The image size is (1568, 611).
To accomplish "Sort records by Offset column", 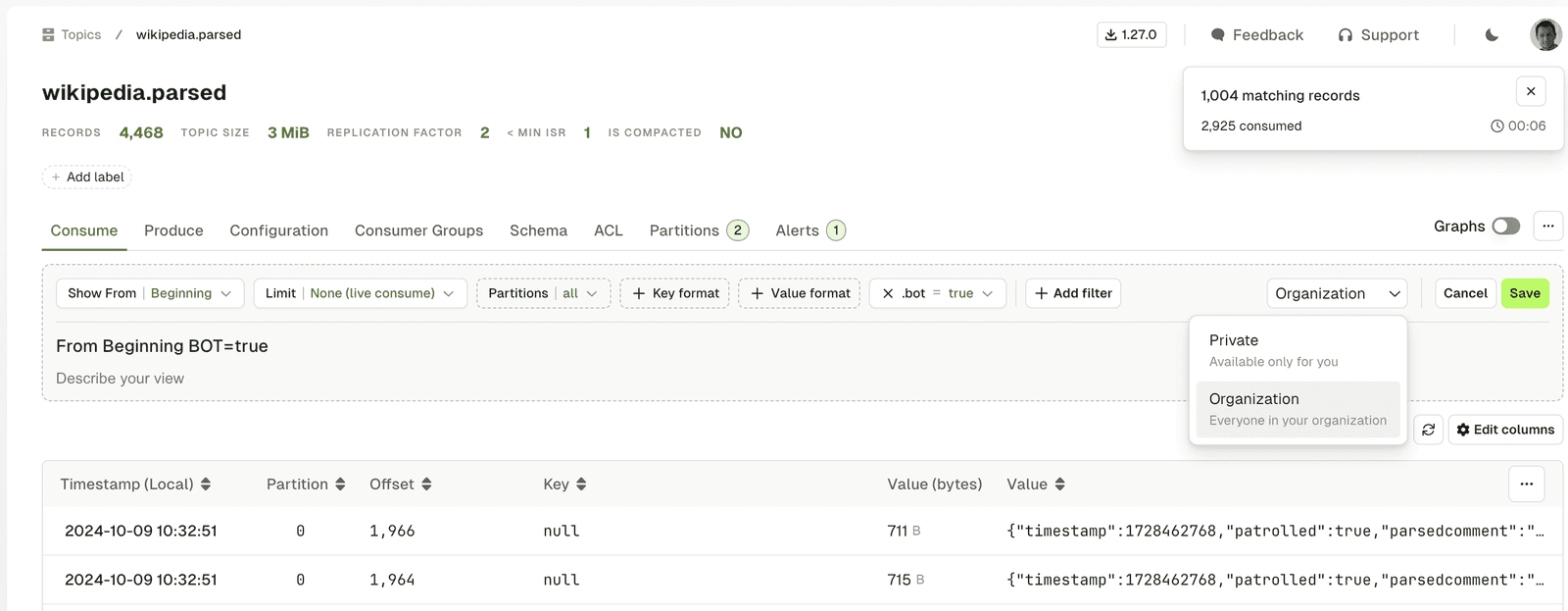I will click(x=426, y=484).
